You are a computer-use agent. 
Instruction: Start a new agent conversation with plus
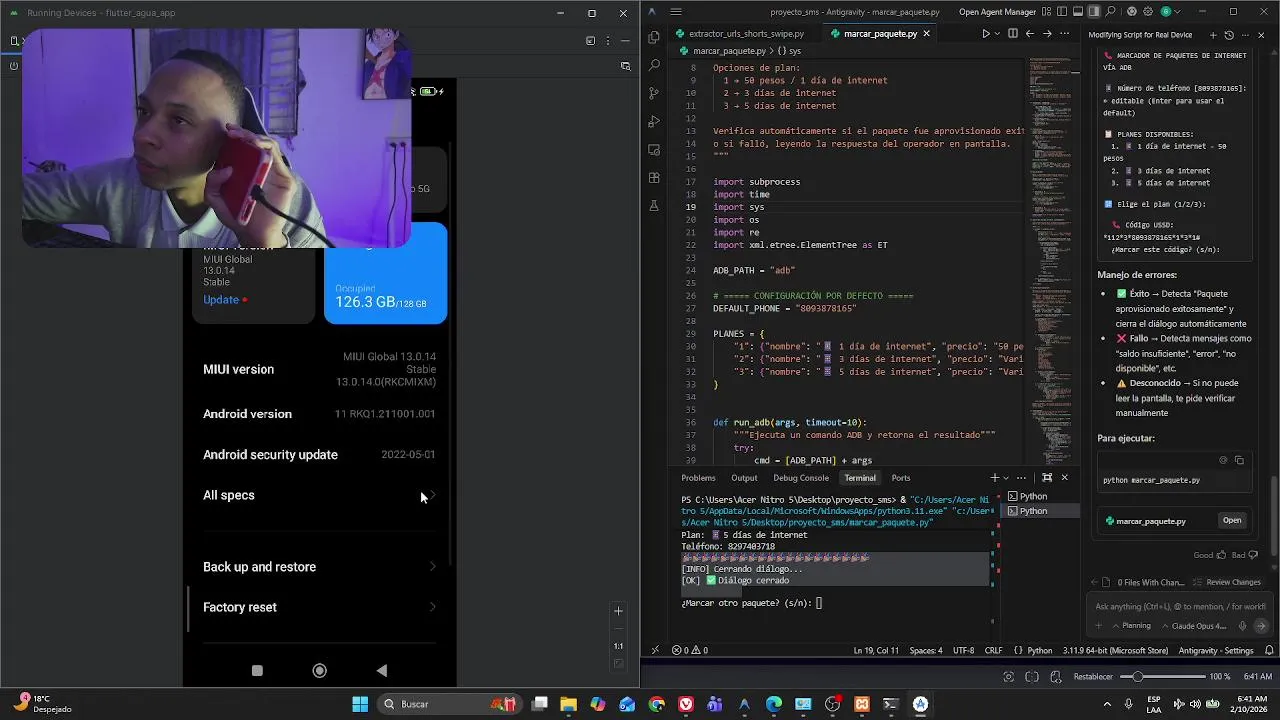1215,35
